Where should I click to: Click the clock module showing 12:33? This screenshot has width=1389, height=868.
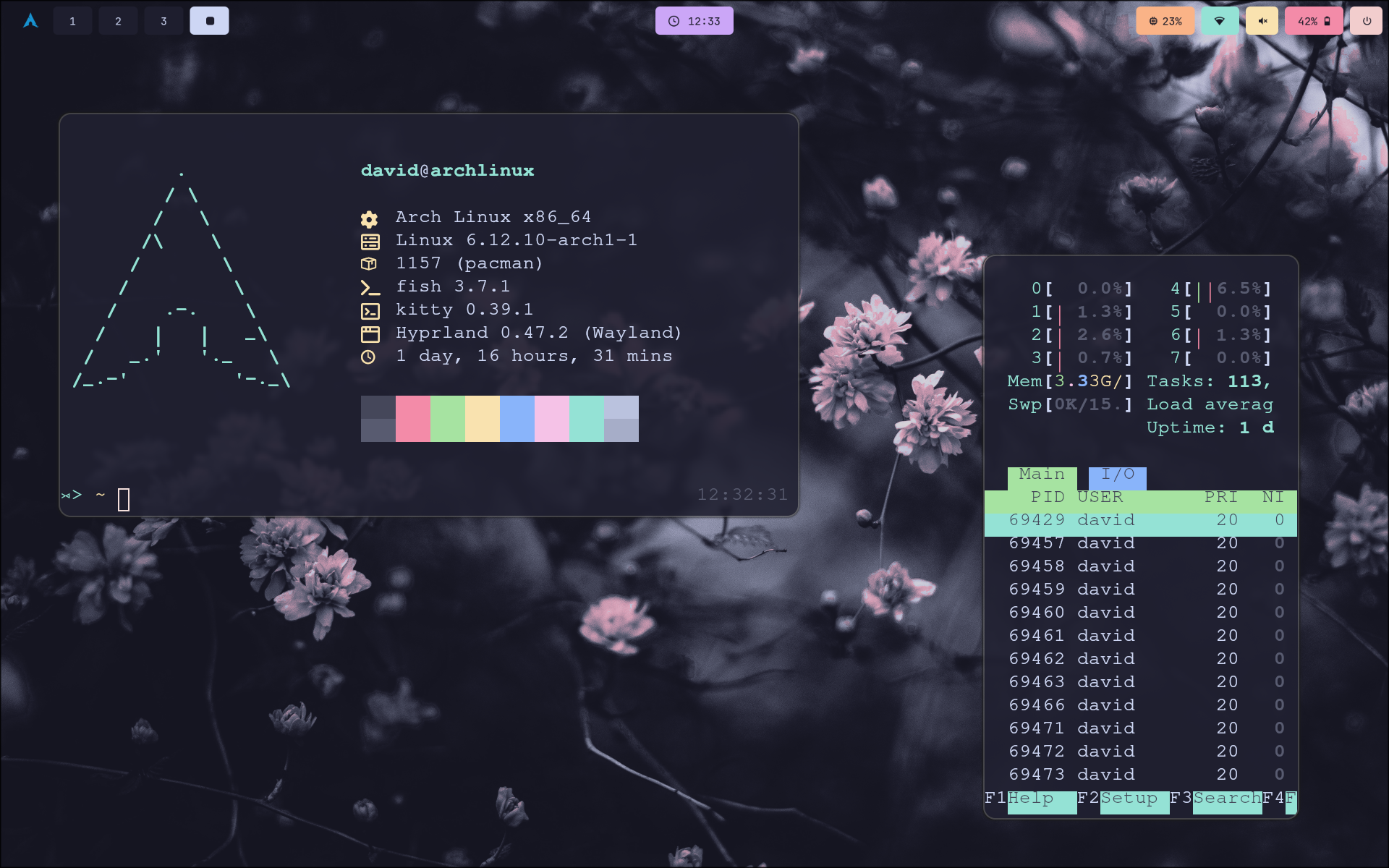[694, 20]
